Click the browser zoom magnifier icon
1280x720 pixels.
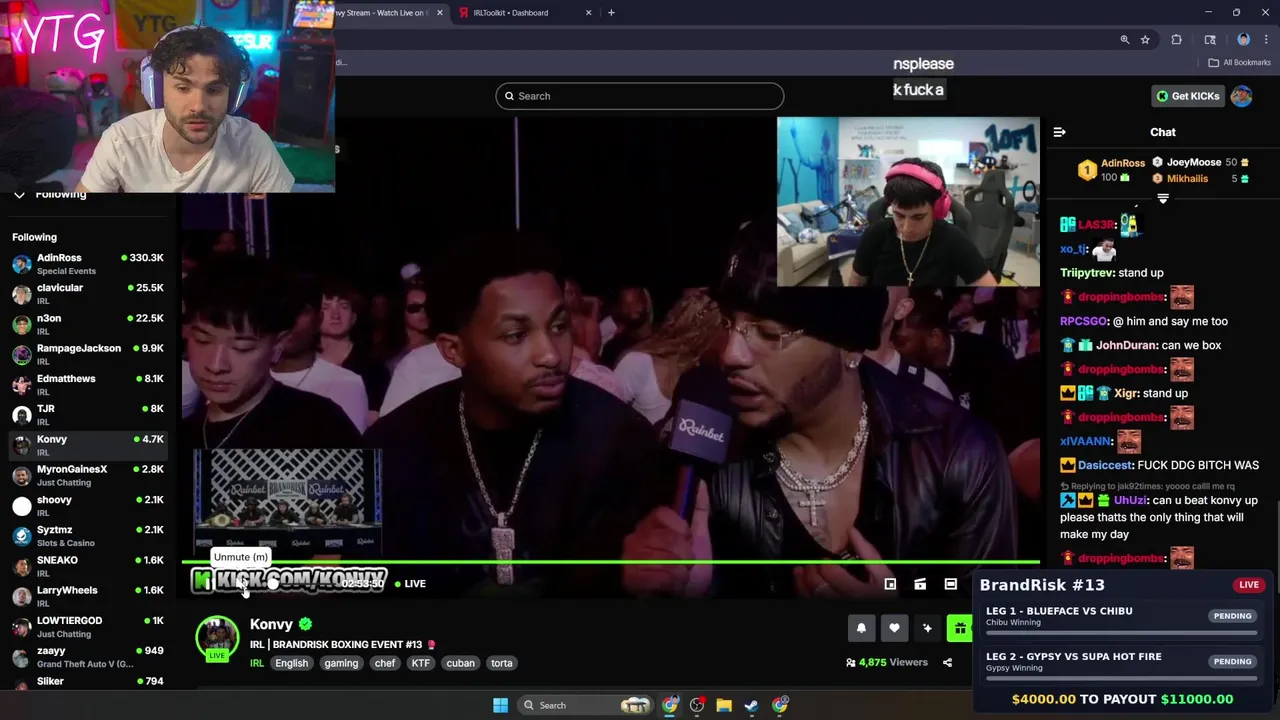pyautogui.click(x=1125, y=40)
